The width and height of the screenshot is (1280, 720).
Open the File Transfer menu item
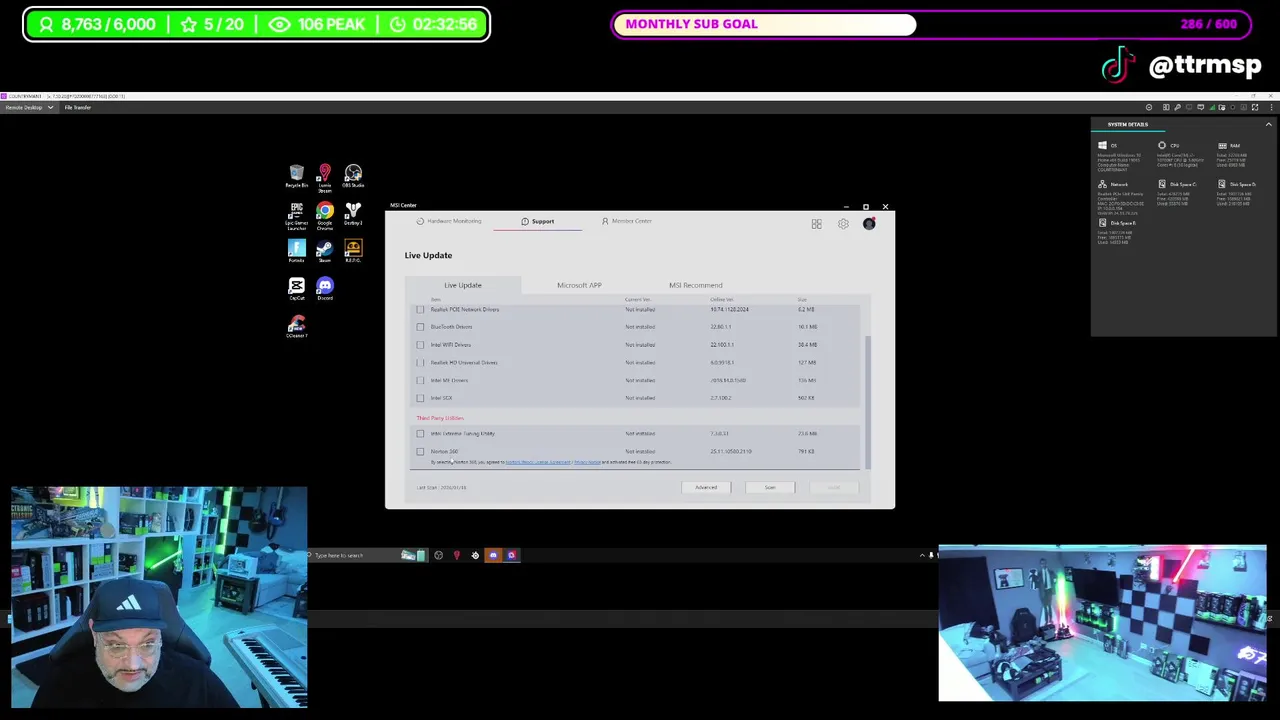(78, 107)
